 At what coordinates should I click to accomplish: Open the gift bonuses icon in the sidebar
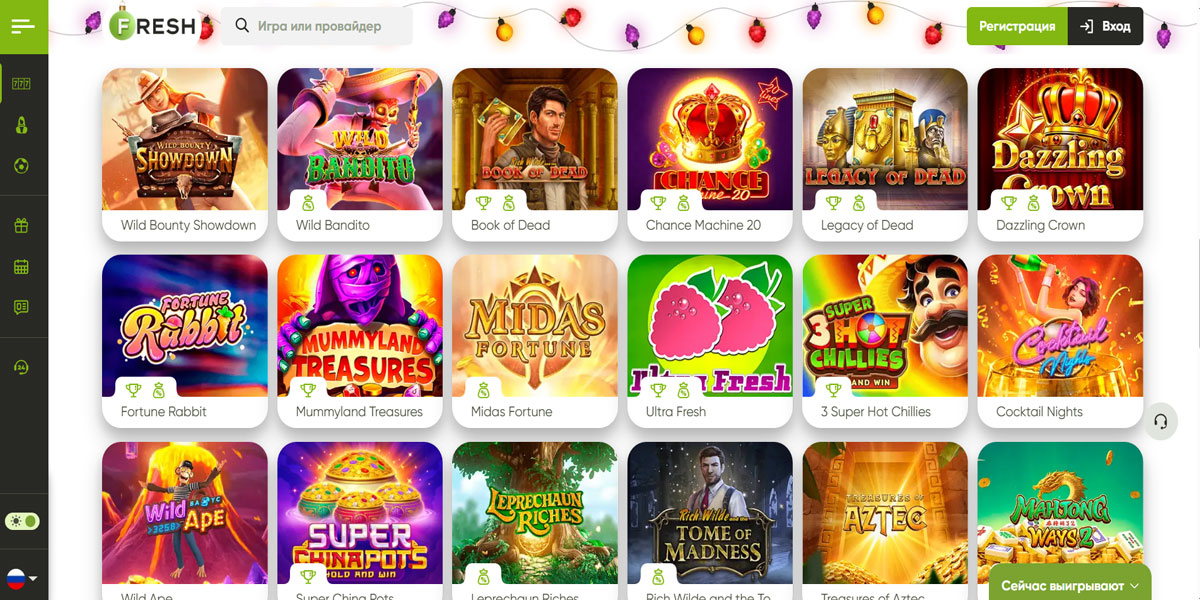pyautogui.click(x=22, y=226)
